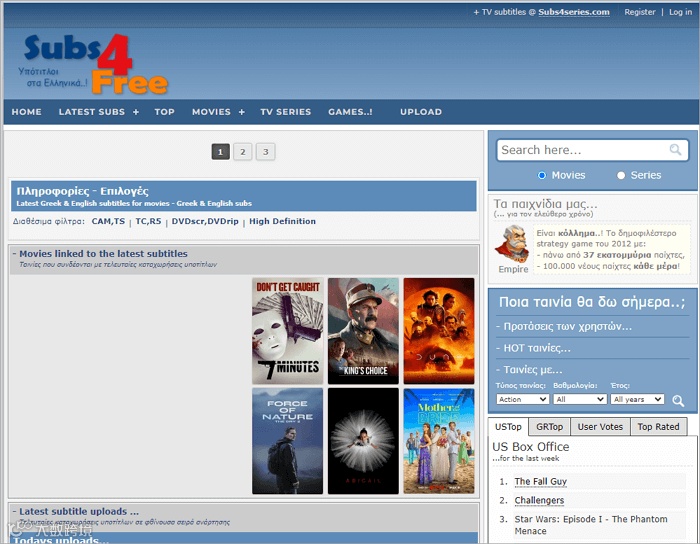Click the Log in link
This screenshot has height=544, width=700.
point(680,12)
